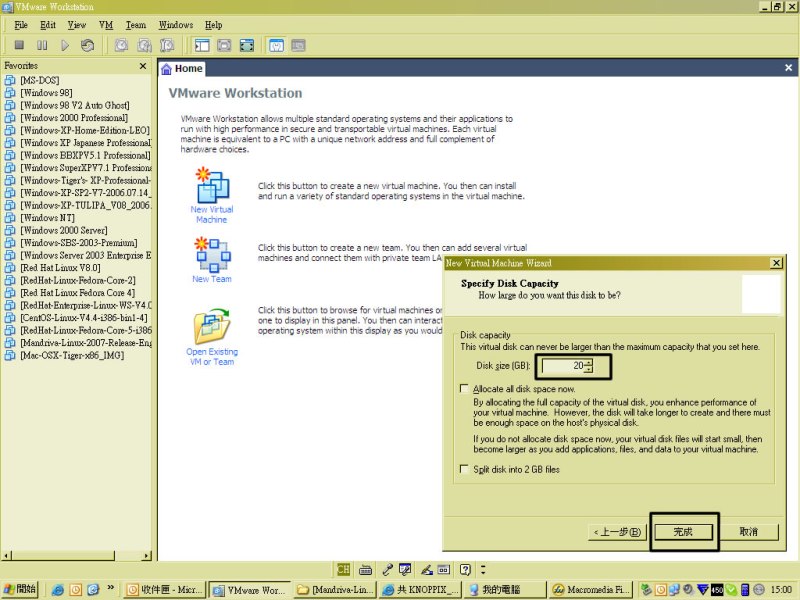Enable Split disk into 2 GB files
Image resolution: width=800 pixels, height=600 pixels.
point(464,469)
